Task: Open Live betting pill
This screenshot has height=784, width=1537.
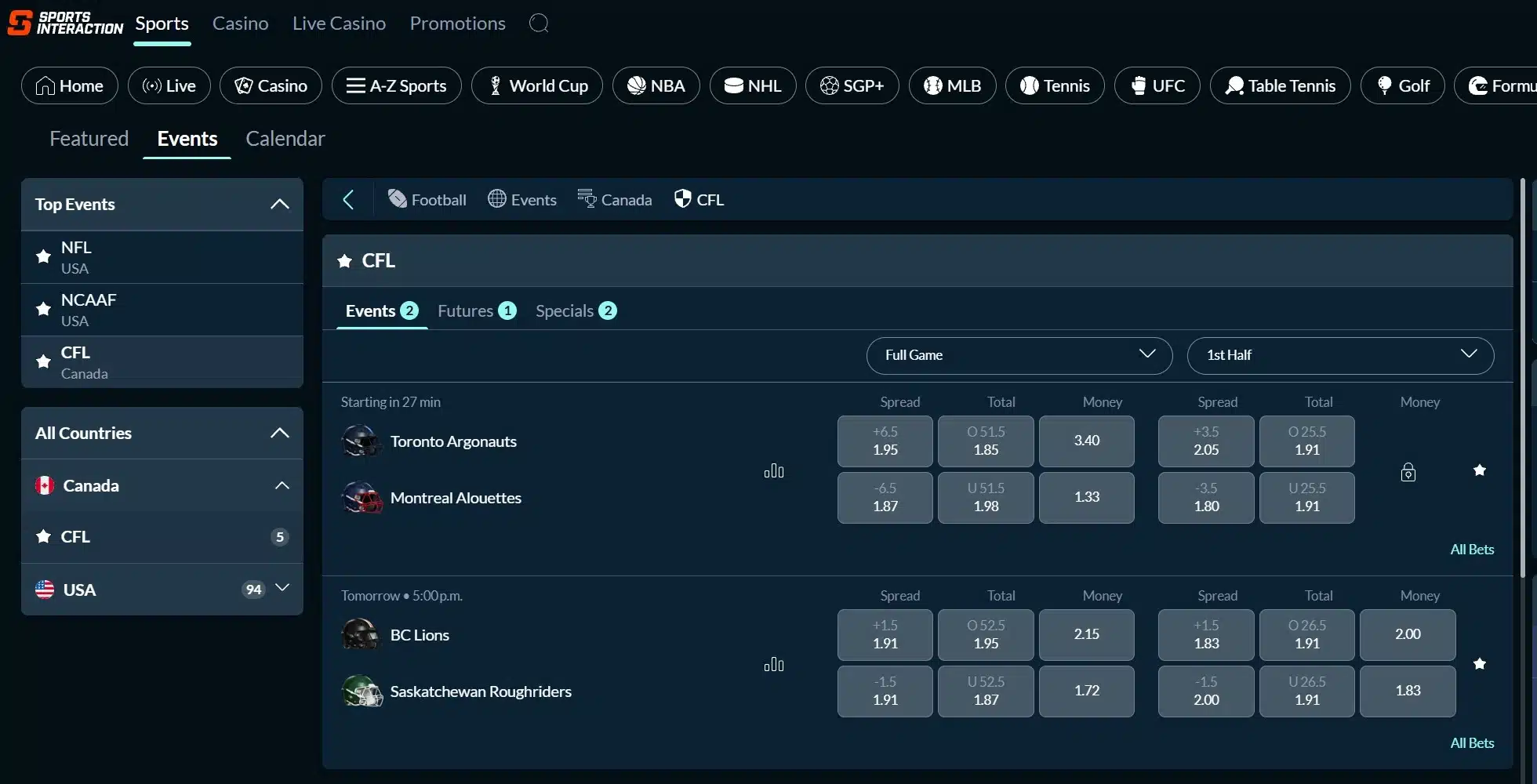Action: click(x=169, y=85)
